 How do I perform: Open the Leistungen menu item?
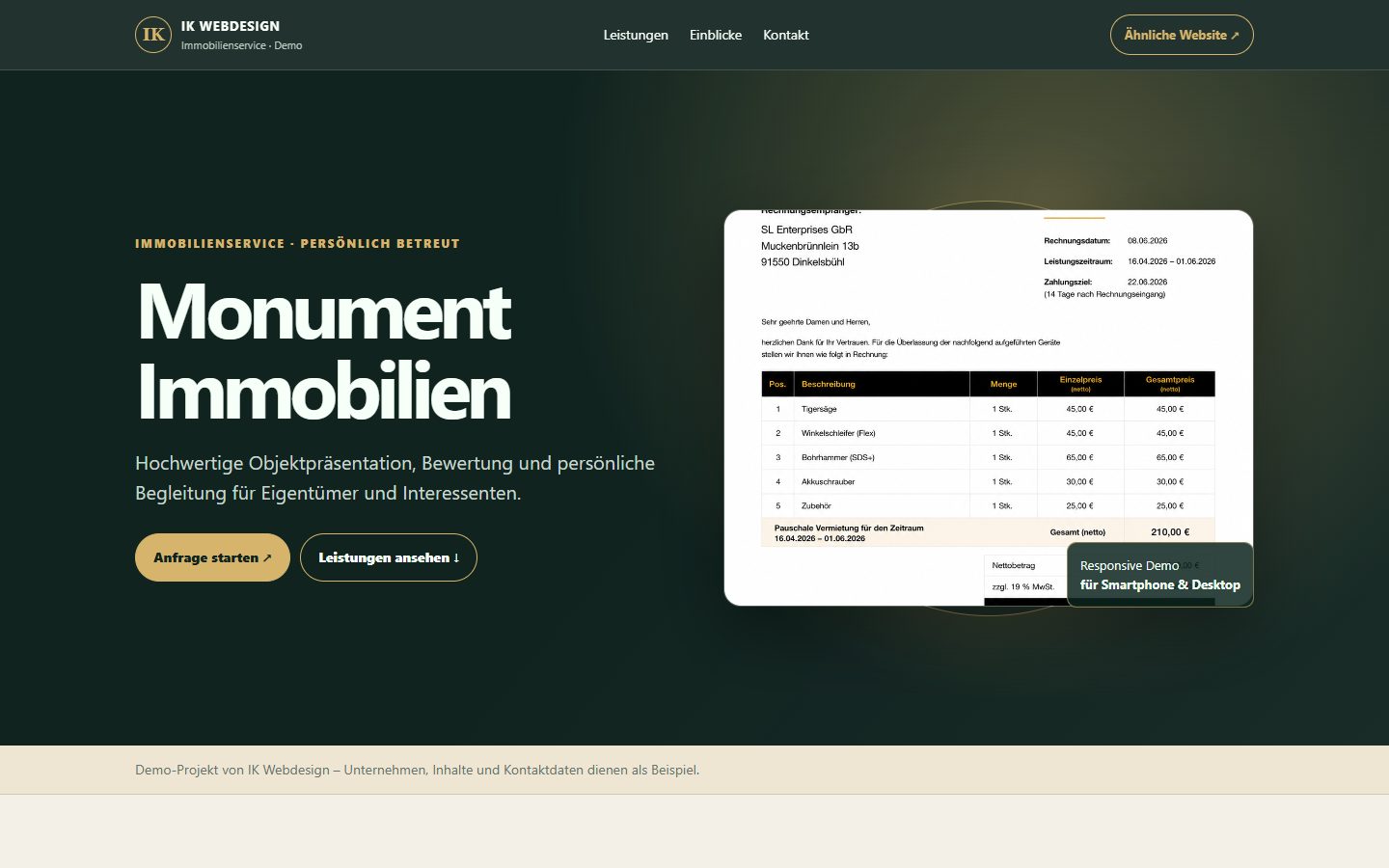click(636, 35)
